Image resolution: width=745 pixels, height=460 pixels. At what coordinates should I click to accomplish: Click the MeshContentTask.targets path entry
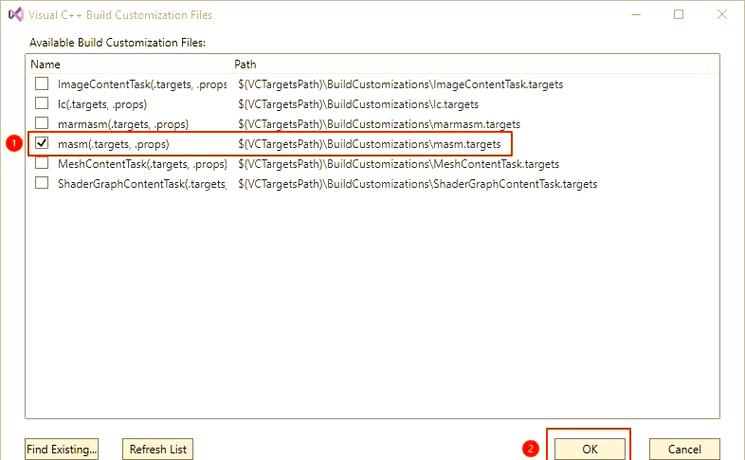coord(399,164)
